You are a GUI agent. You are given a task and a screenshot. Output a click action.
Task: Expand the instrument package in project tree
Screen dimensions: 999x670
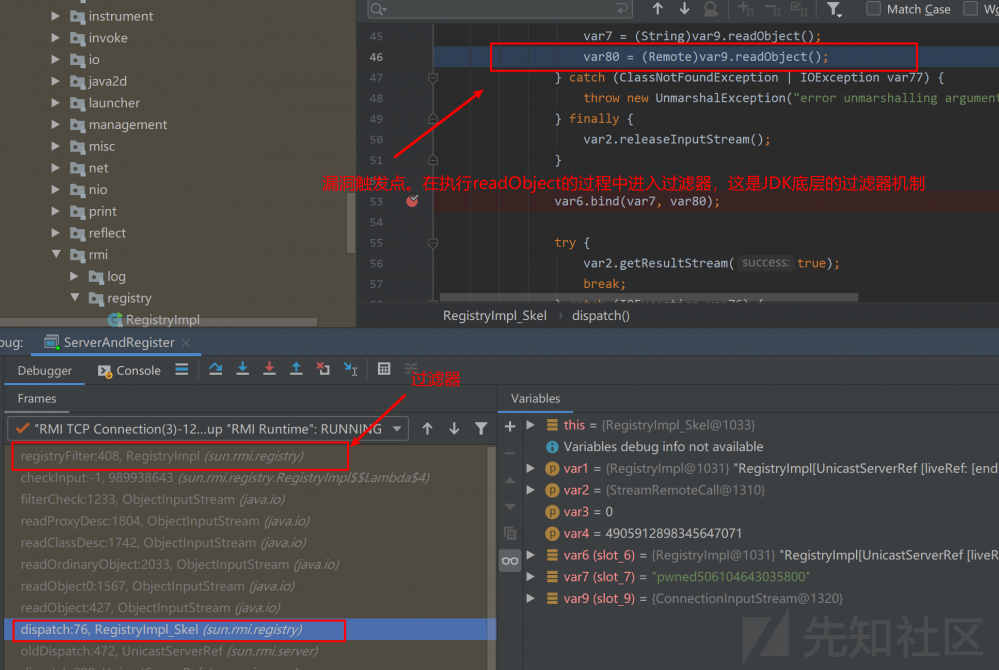56,16
